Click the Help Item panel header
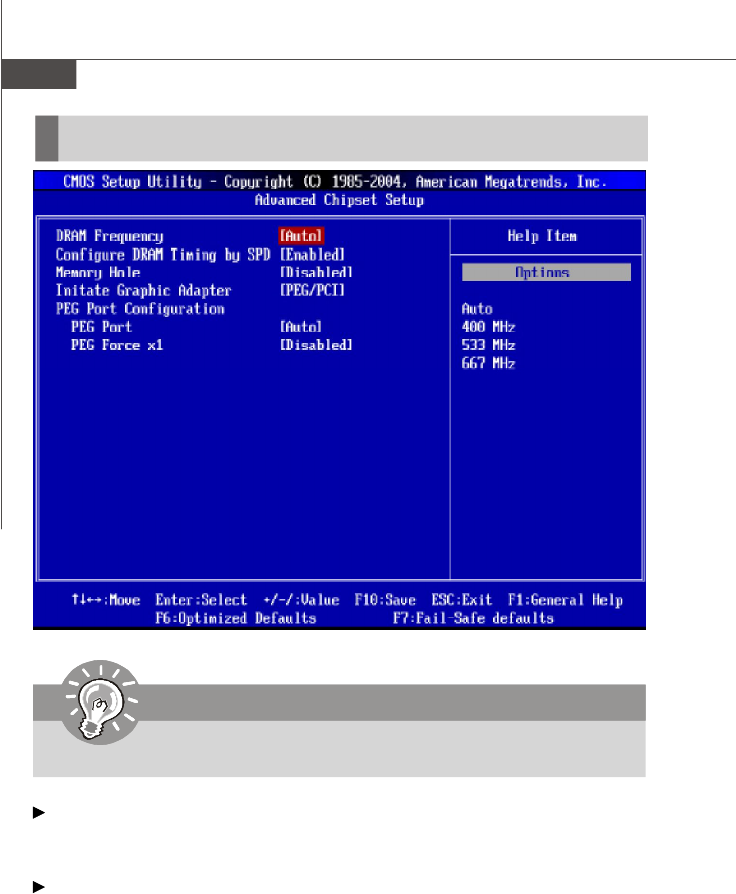 [542, 236]
